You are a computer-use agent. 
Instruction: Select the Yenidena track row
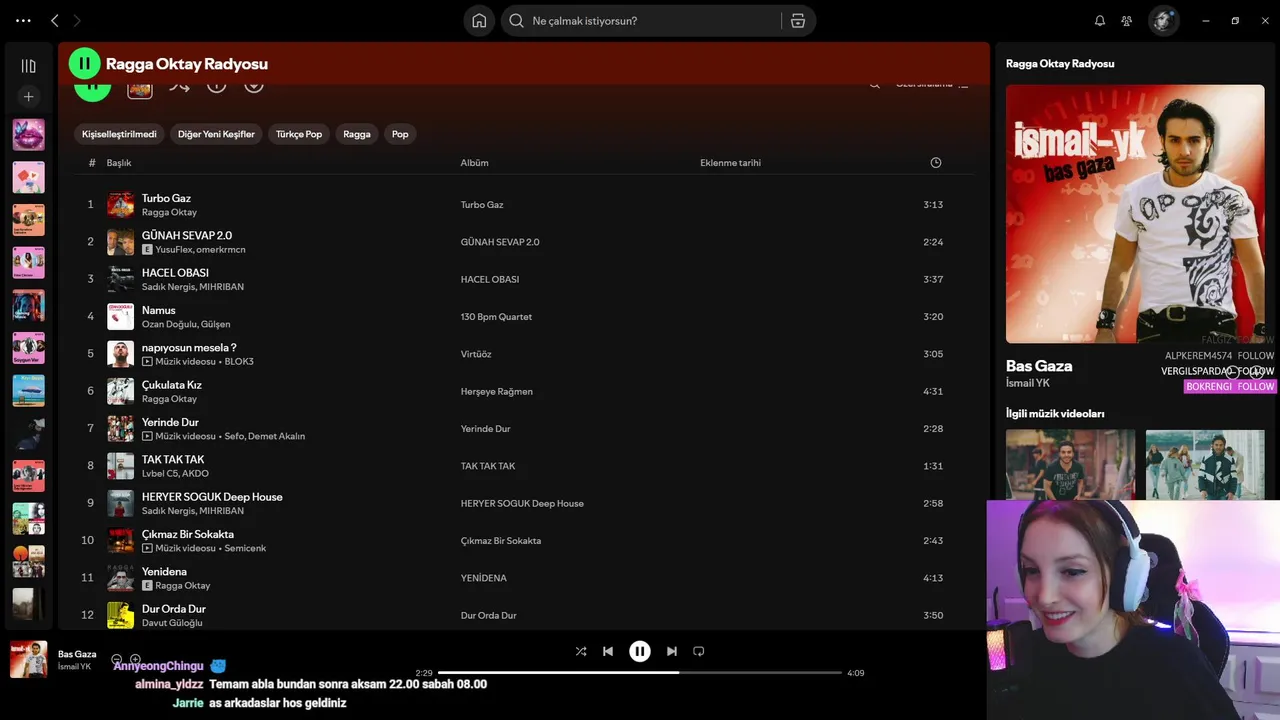(523, 578)
